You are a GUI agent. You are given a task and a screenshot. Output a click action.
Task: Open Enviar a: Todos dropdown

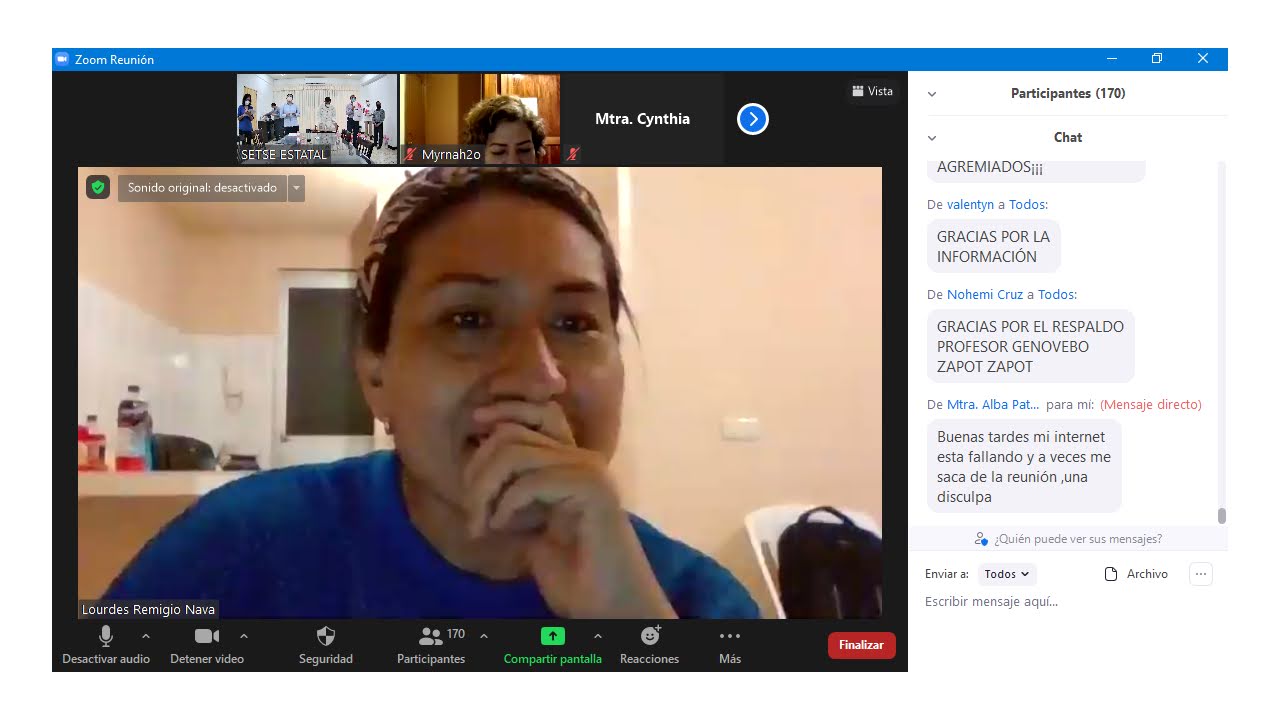(x=1007, y=574)
